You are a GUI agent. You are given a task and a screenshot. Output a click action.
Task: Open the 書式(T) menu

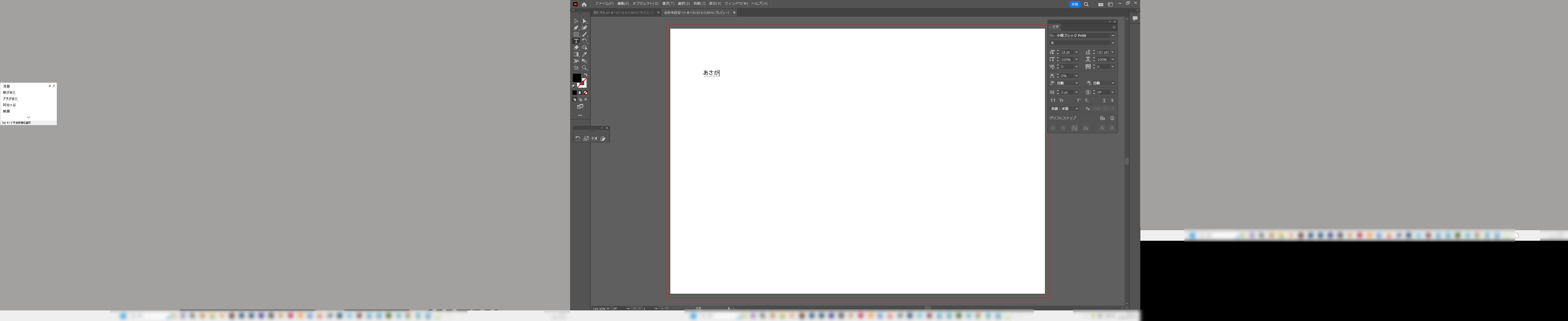click(668, 4)
